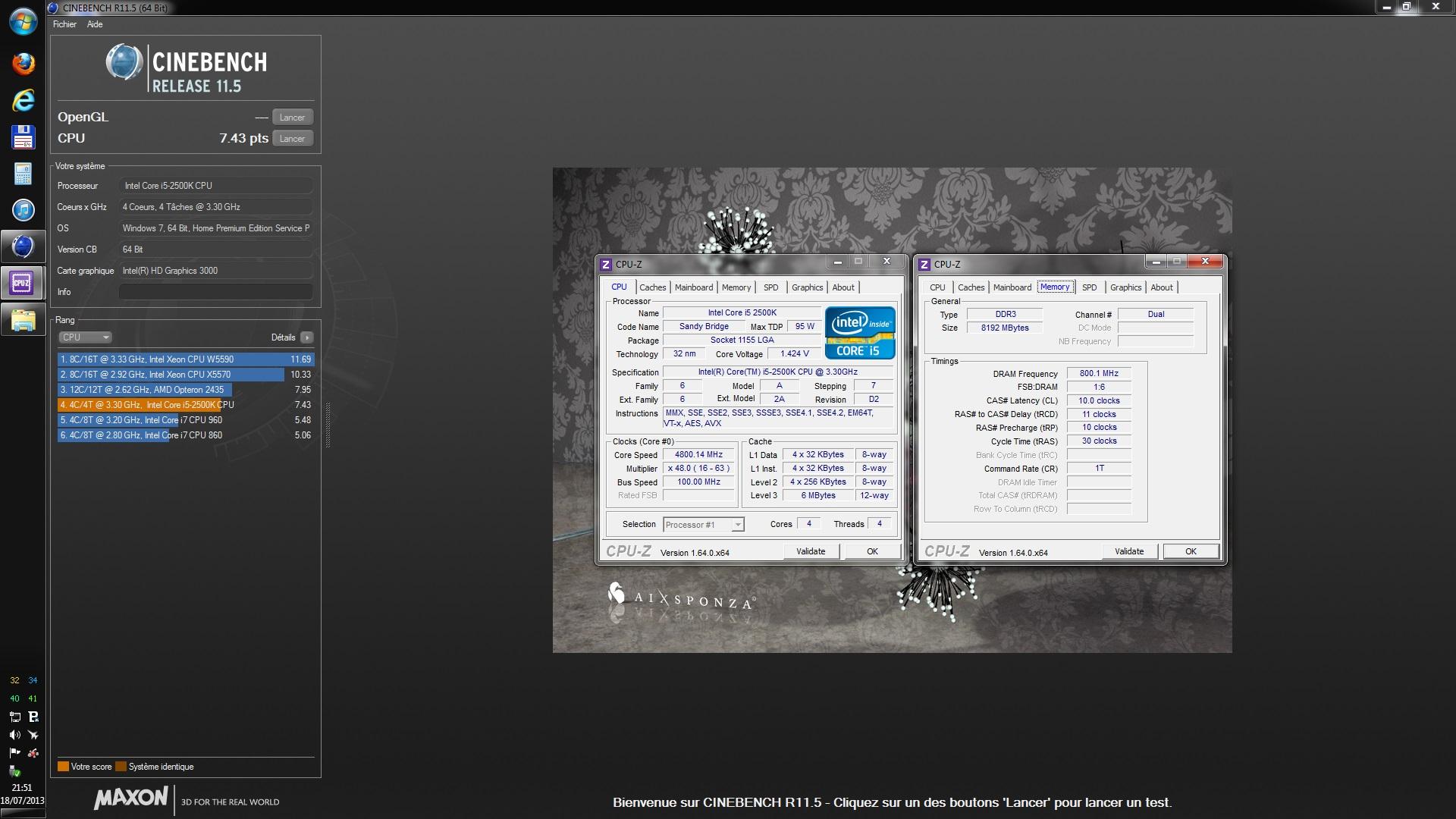Image resolution: width=1456 pixels, height=819 pixels.
Task: Switch to Graphics tab in right CPU-Z window
Action: (x=1125, y=287)
